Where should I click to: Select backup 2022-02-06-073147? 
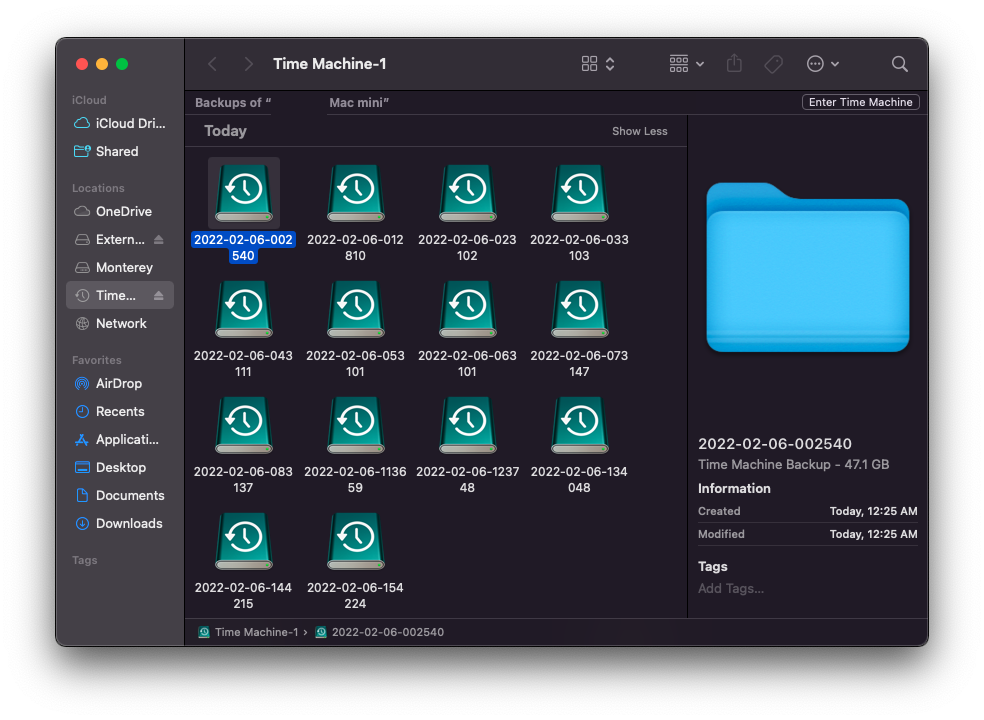(x=579, y=309)
